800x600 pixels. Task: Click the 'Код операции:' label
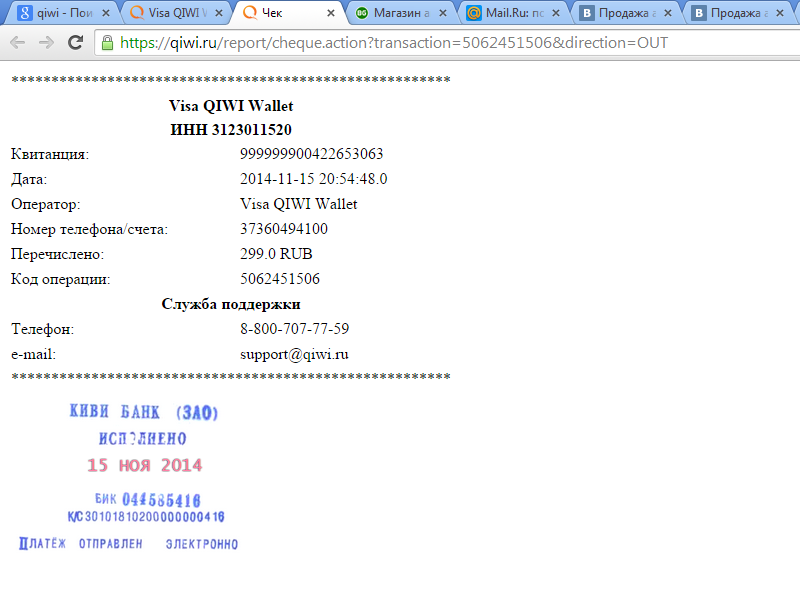coord(61,280)
